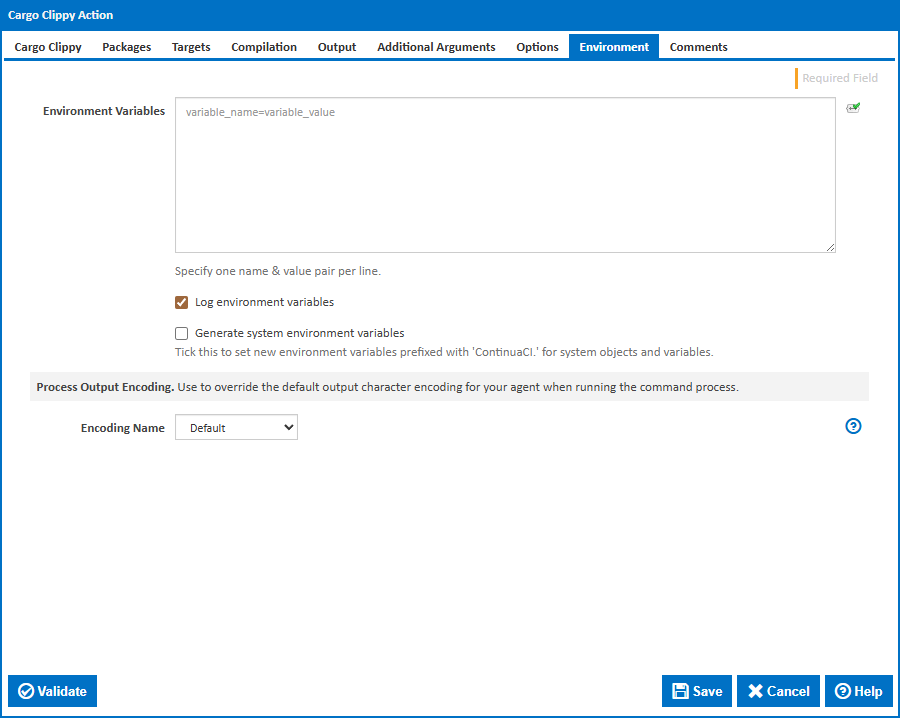
Task: Click the Encoding Name help icon
Action: [853, 426]
